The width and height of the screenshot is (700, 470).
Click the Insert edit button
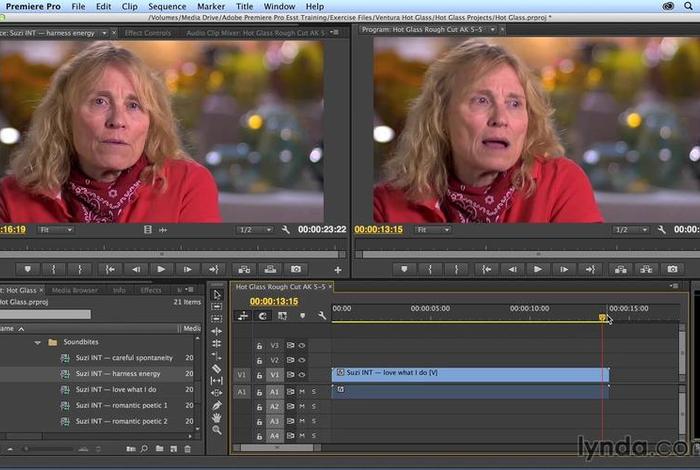(244, 269)
